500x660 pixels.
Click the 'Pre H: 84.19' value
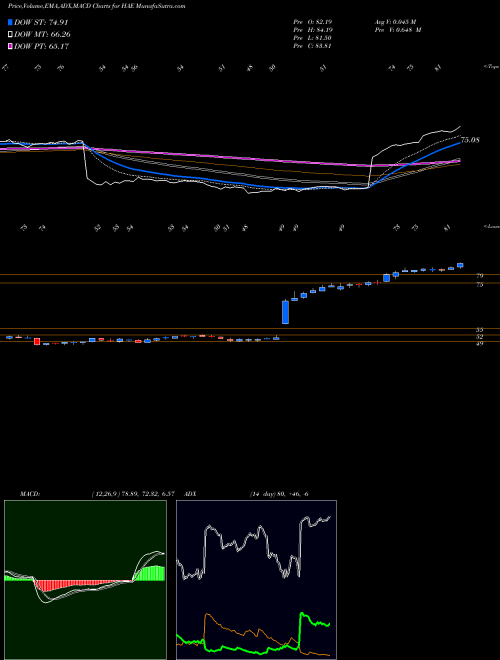[313, 30]
